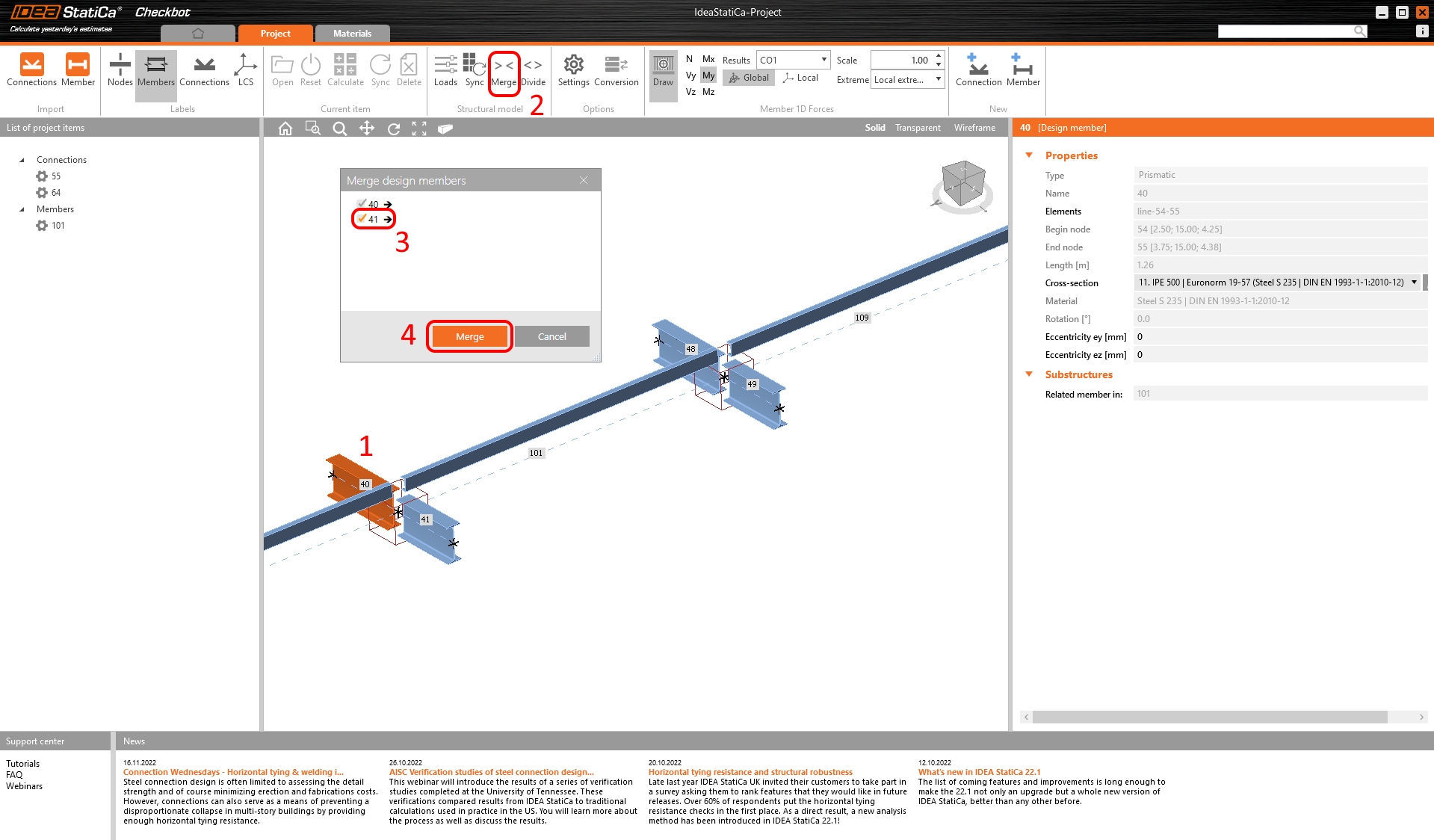The width and height of the screenshot is (1434, 840).
Task: Toggle the Mz force display
Action: pos(708,92)
